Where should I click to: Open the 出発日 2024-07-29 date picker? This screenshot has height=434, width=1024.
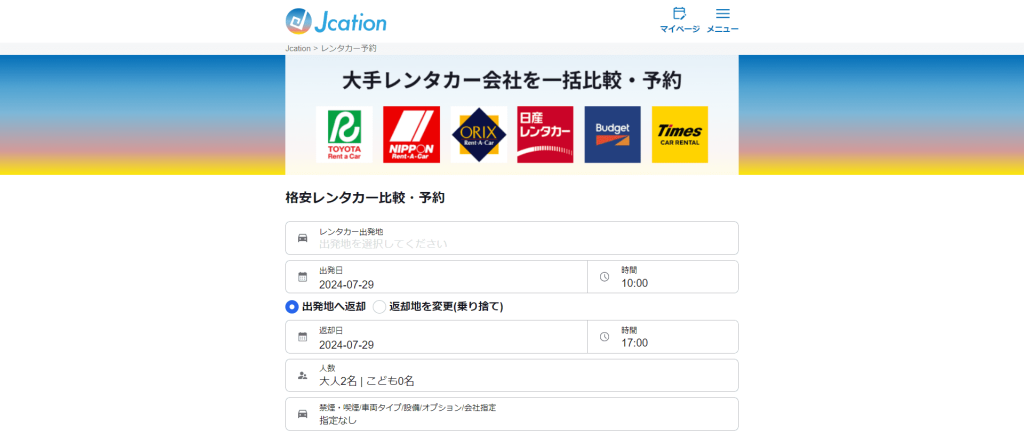(x=436, y=277)
